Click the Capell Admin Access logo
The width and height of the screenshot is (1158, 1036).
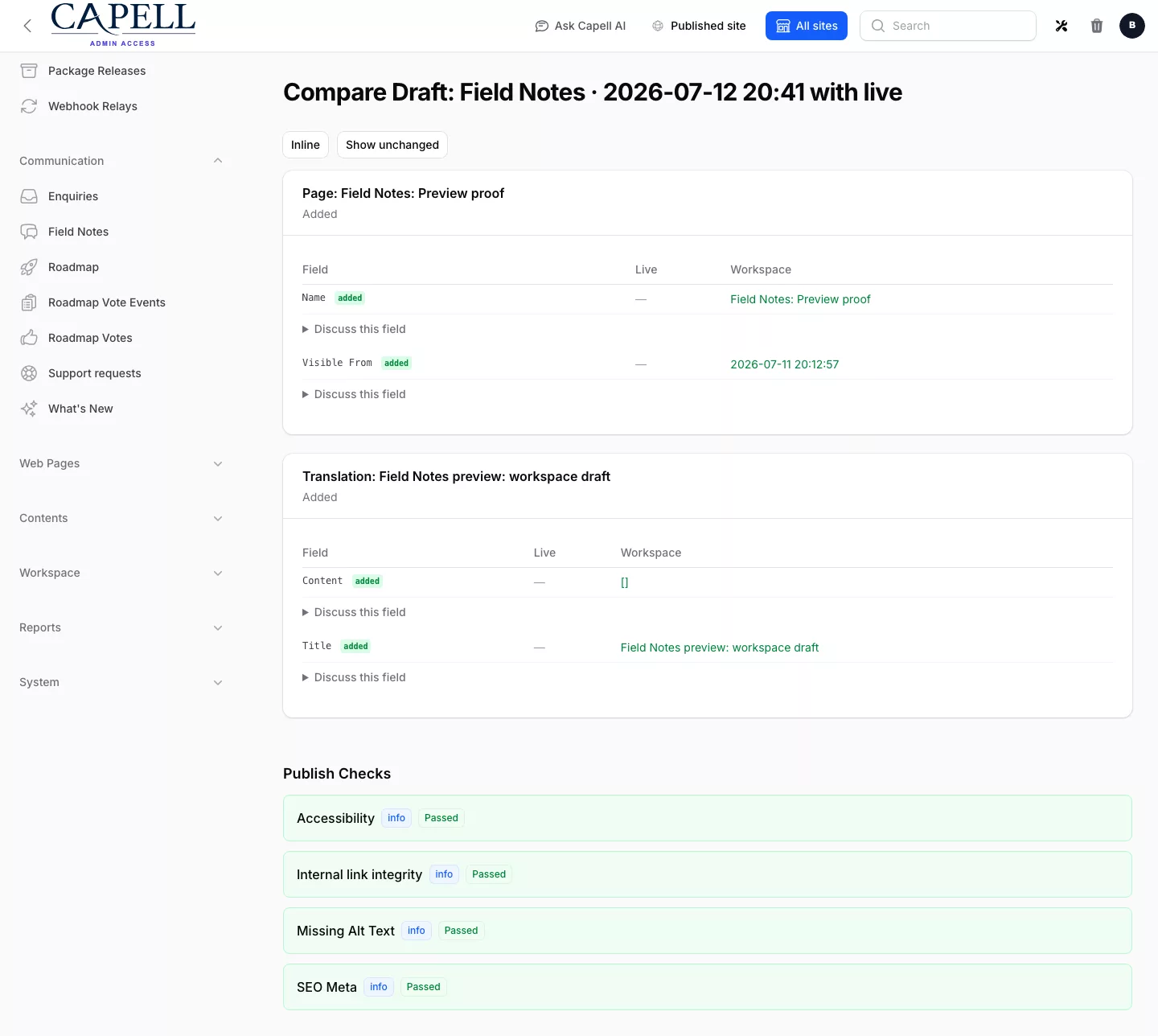[x=123, y=24]
